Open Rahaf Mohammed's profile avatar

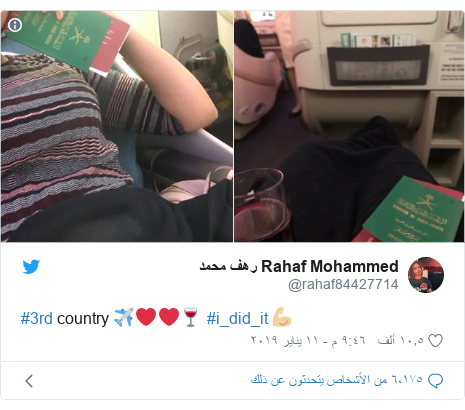[426, 275]
